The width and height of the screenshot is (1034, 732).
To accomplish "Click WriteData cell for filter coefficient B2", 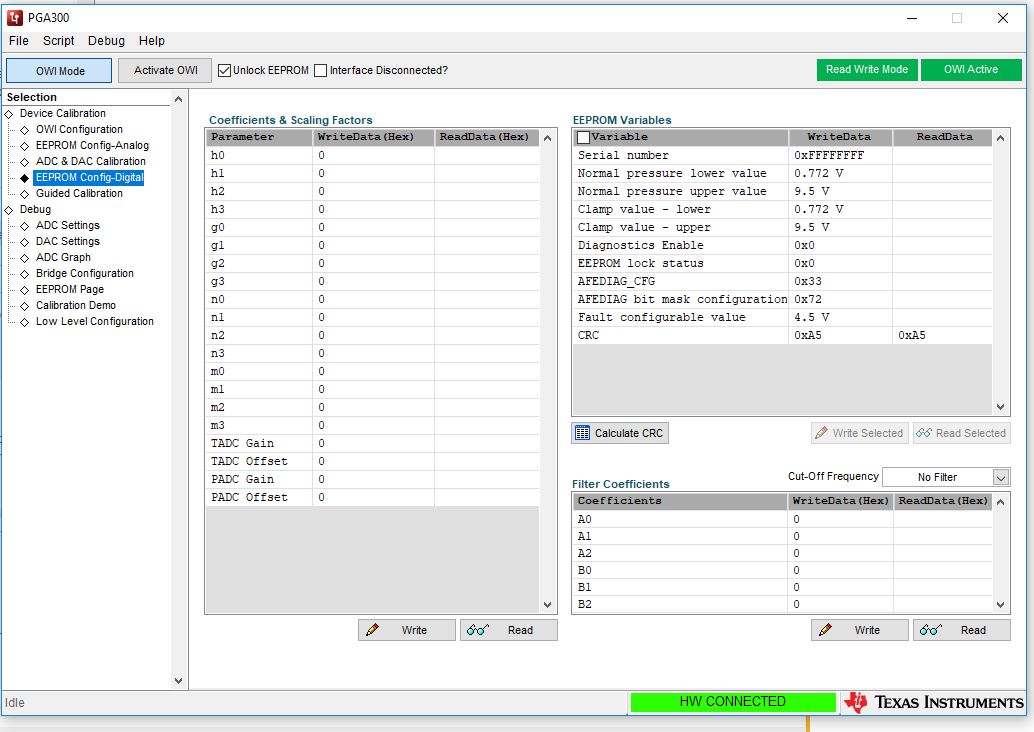I will pos(841,604).
